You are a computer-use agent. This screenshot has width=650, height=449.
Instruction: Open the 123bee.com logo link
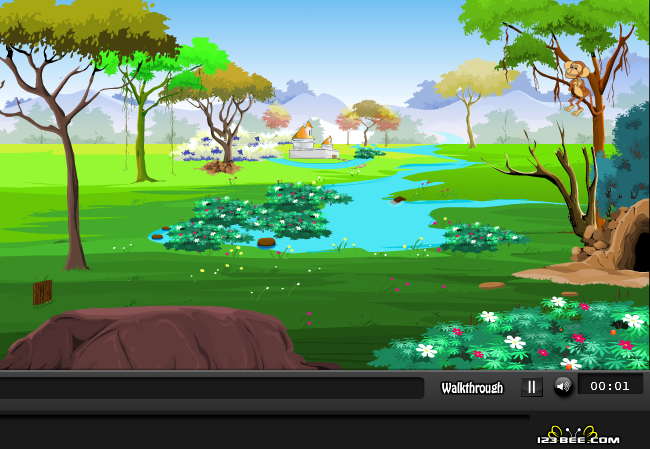click(578, 436)
